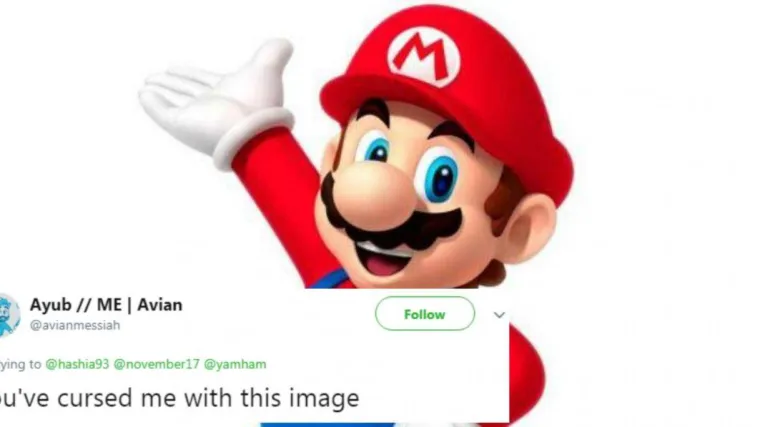This screenshot has width=760, height=427.
Task: Click the M emblem on Mario's cap
Action: pos(424,57)
